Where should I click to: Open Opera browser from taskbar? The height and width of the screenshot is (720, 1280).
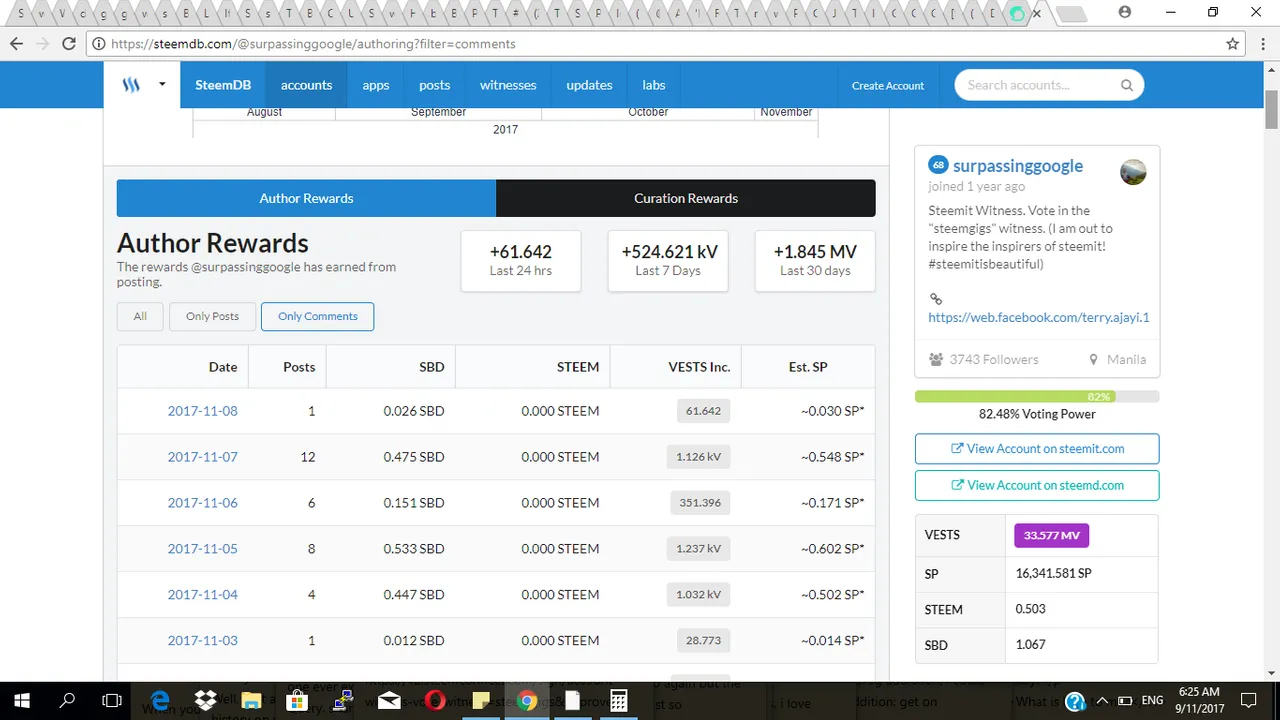[x=435, y=701]
